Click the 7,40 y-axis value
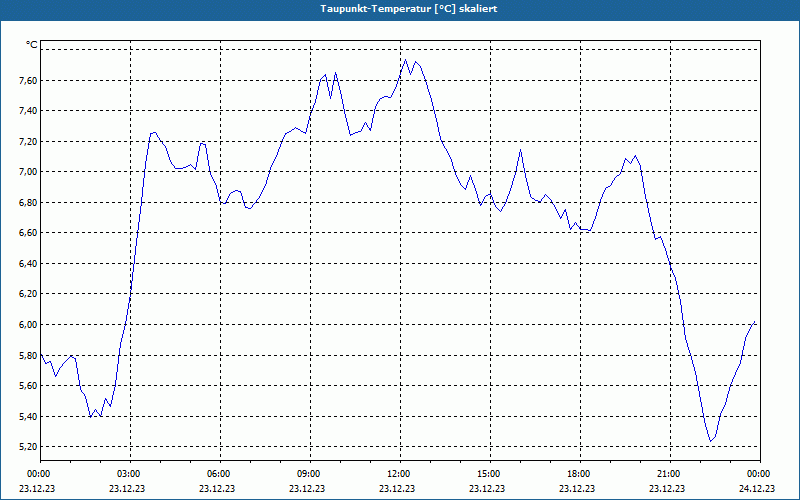Screen dimensions: 800x500 pyautogui.click(x=28, y=111)
